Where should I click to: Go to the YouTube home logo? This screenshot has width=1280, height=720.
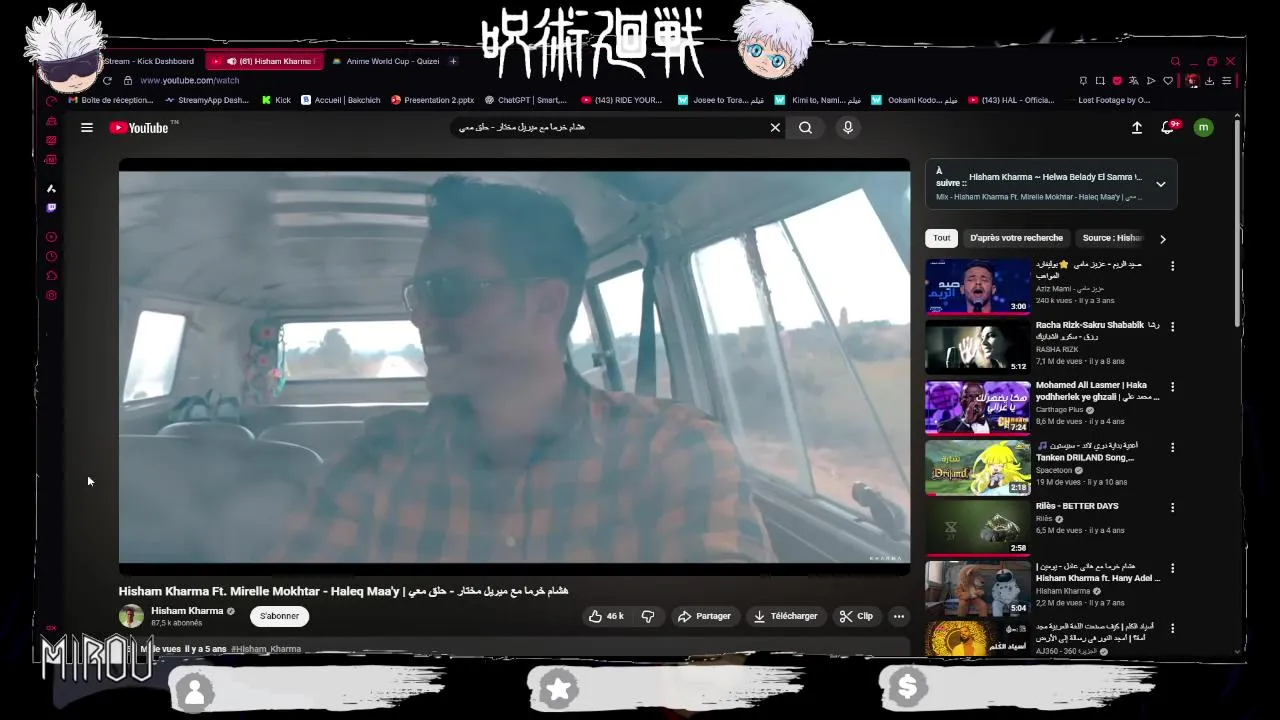(138, 128)
